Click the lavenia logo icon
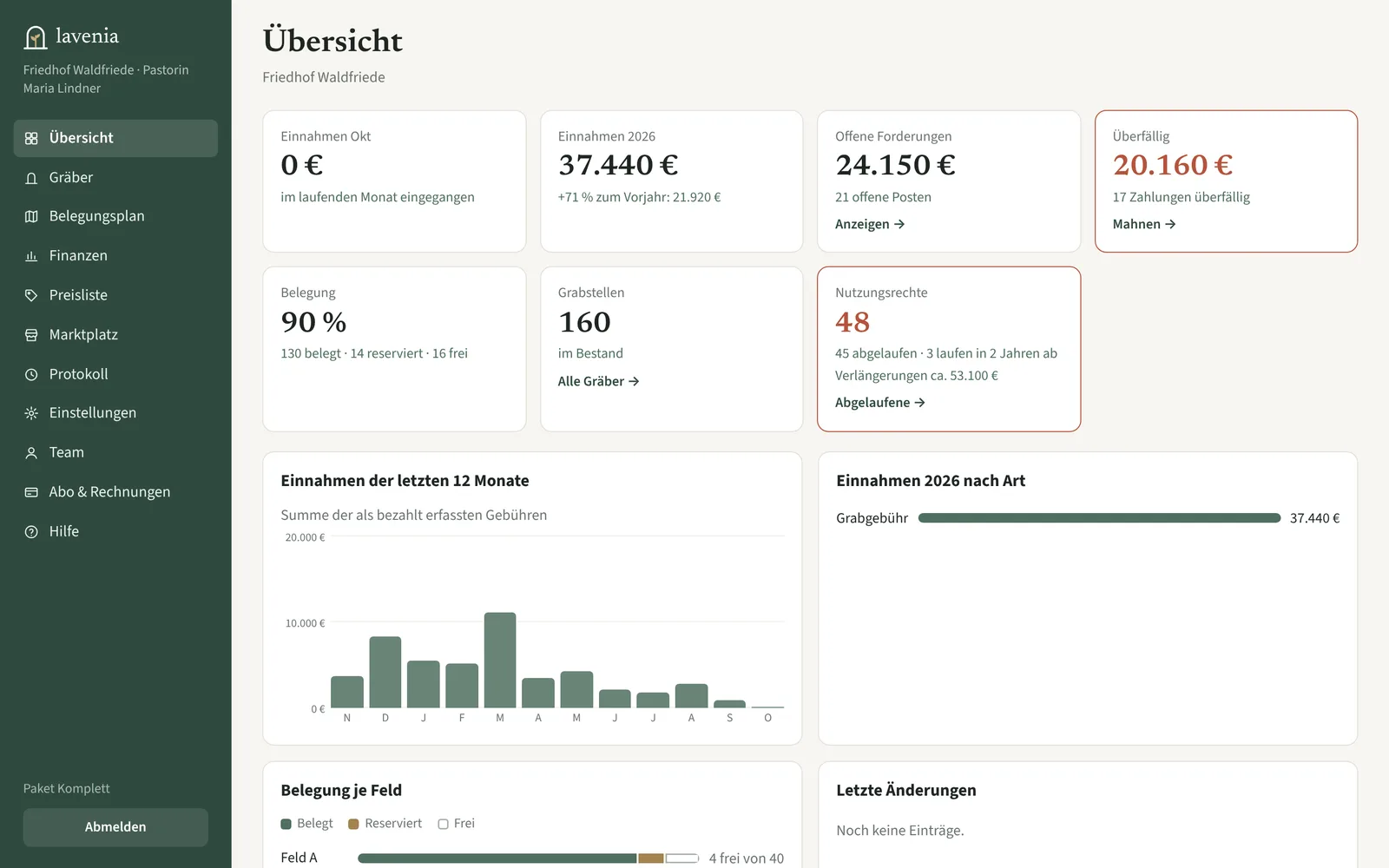1389x868 pixels. pos(36,37)
